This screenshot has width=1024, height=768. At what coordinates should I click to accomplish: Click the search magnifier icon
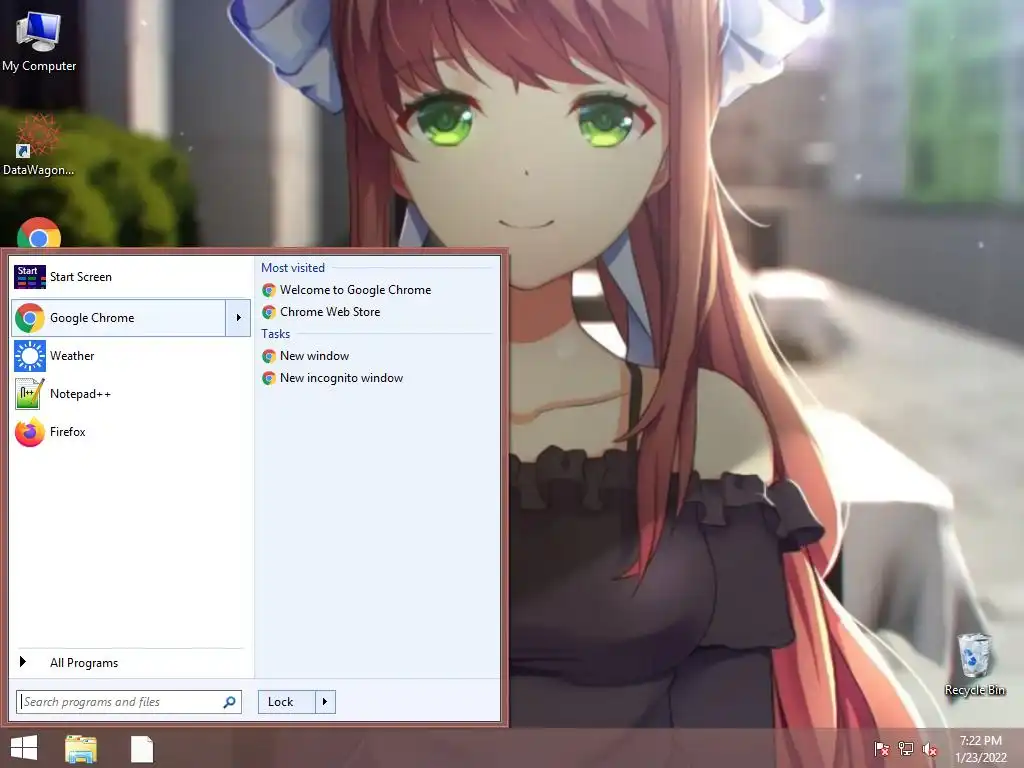(229, 702)
